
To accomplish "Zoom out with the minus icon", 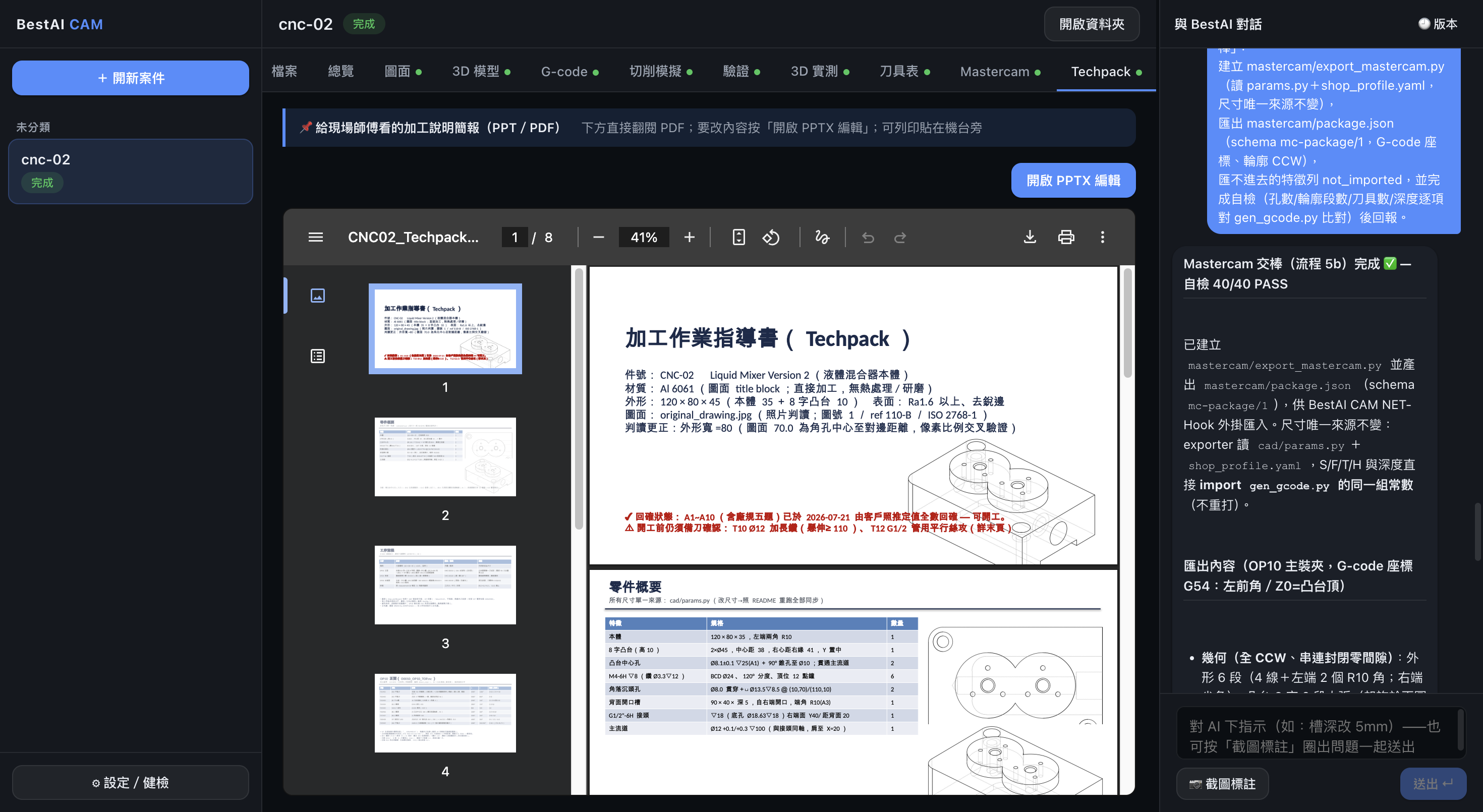I will pyautogui.click(x=599, y=237).
